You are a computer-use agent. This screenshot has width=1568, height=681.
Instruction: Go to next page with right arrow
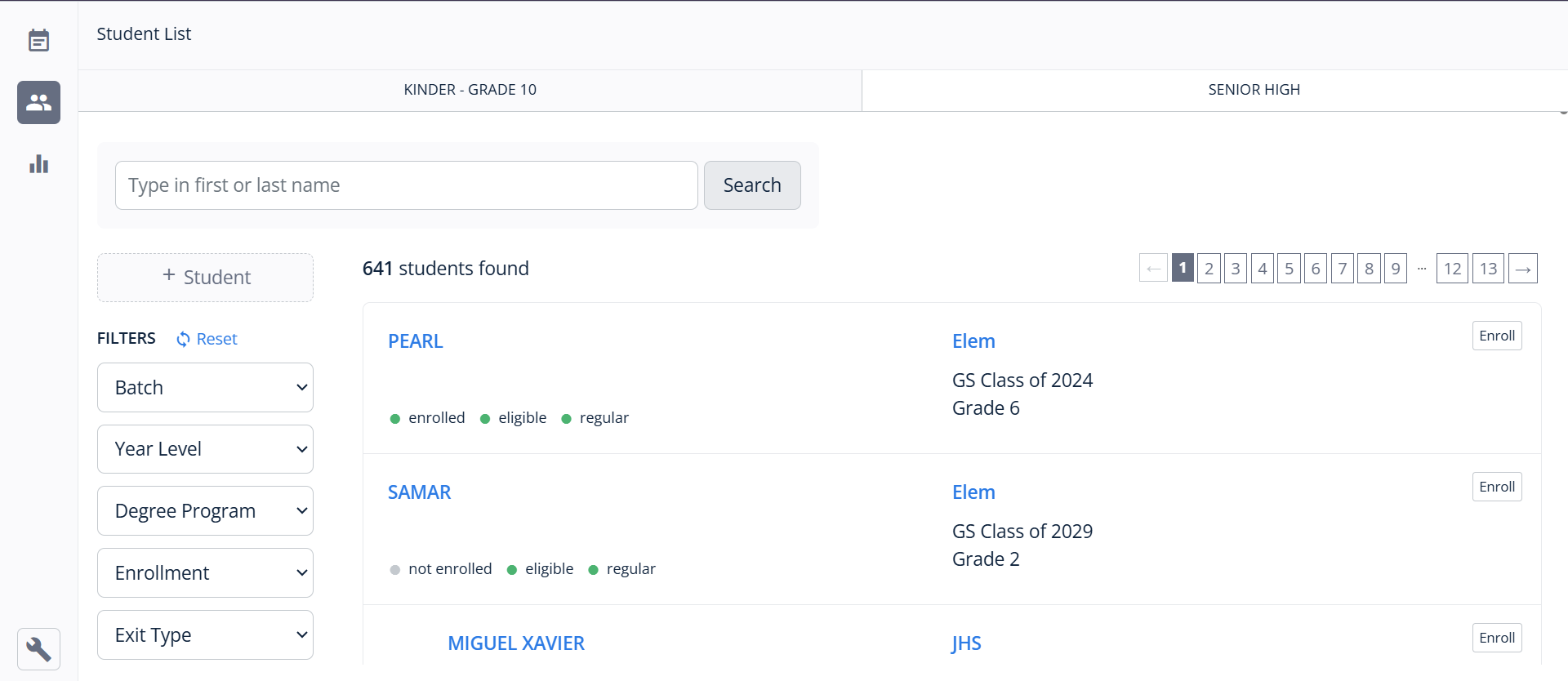click(1522, 269)
